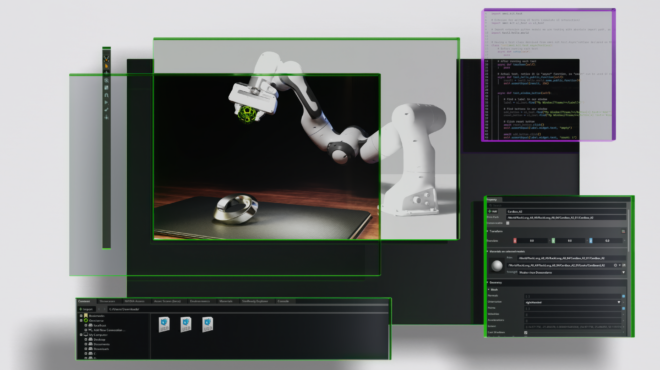
Task: Open the Orientation rightHanded dropdown
Action: click(573, 302)
